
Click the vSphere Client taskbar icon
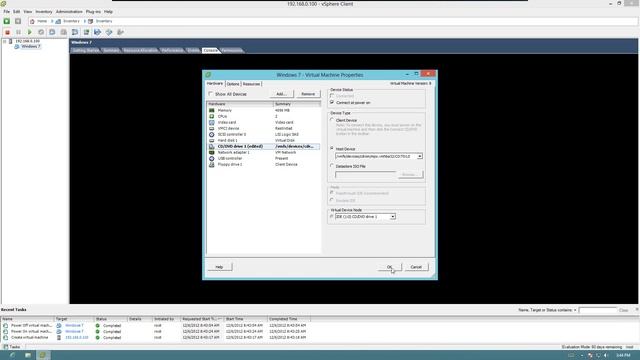pos(43,355)
